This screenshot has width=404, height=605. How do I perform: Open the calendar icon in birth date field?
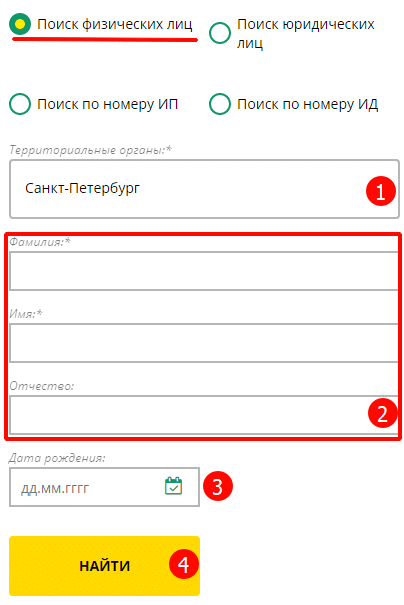pos(174,486)
